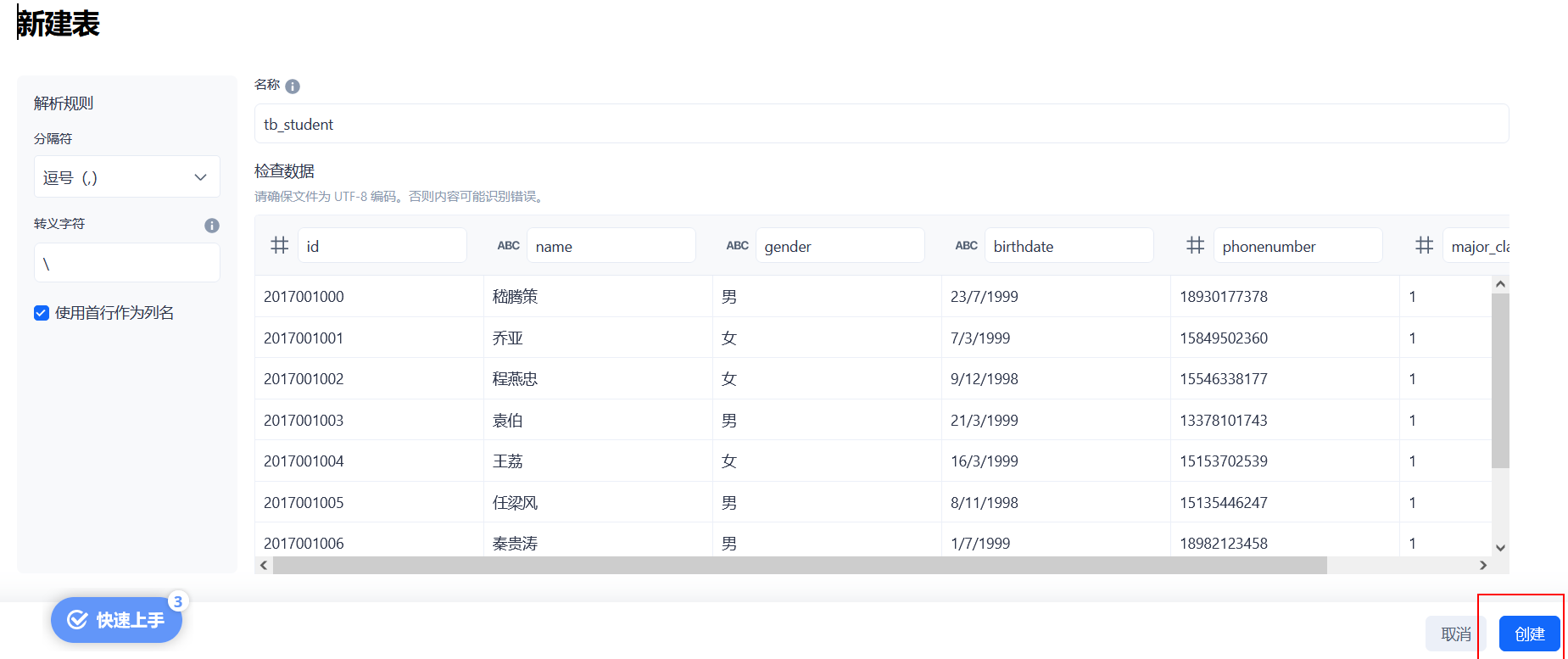Screen dimensions: 1568x659
Task: Click birthdate cell 7/3/1999
Action: coord(1056,338)
